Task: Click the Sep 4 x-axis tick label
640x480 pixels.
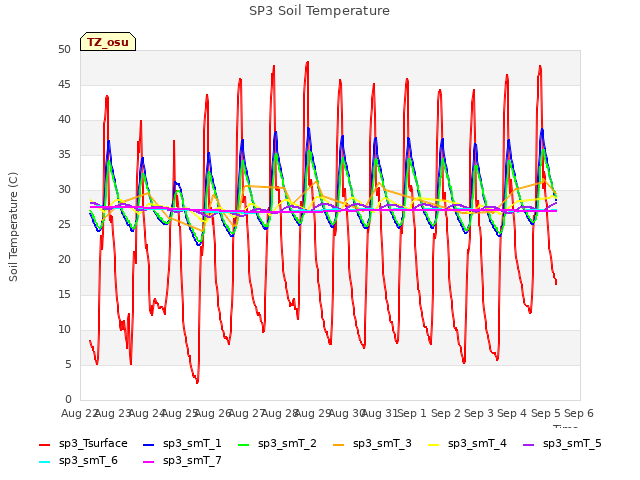Action: point(512,413)
